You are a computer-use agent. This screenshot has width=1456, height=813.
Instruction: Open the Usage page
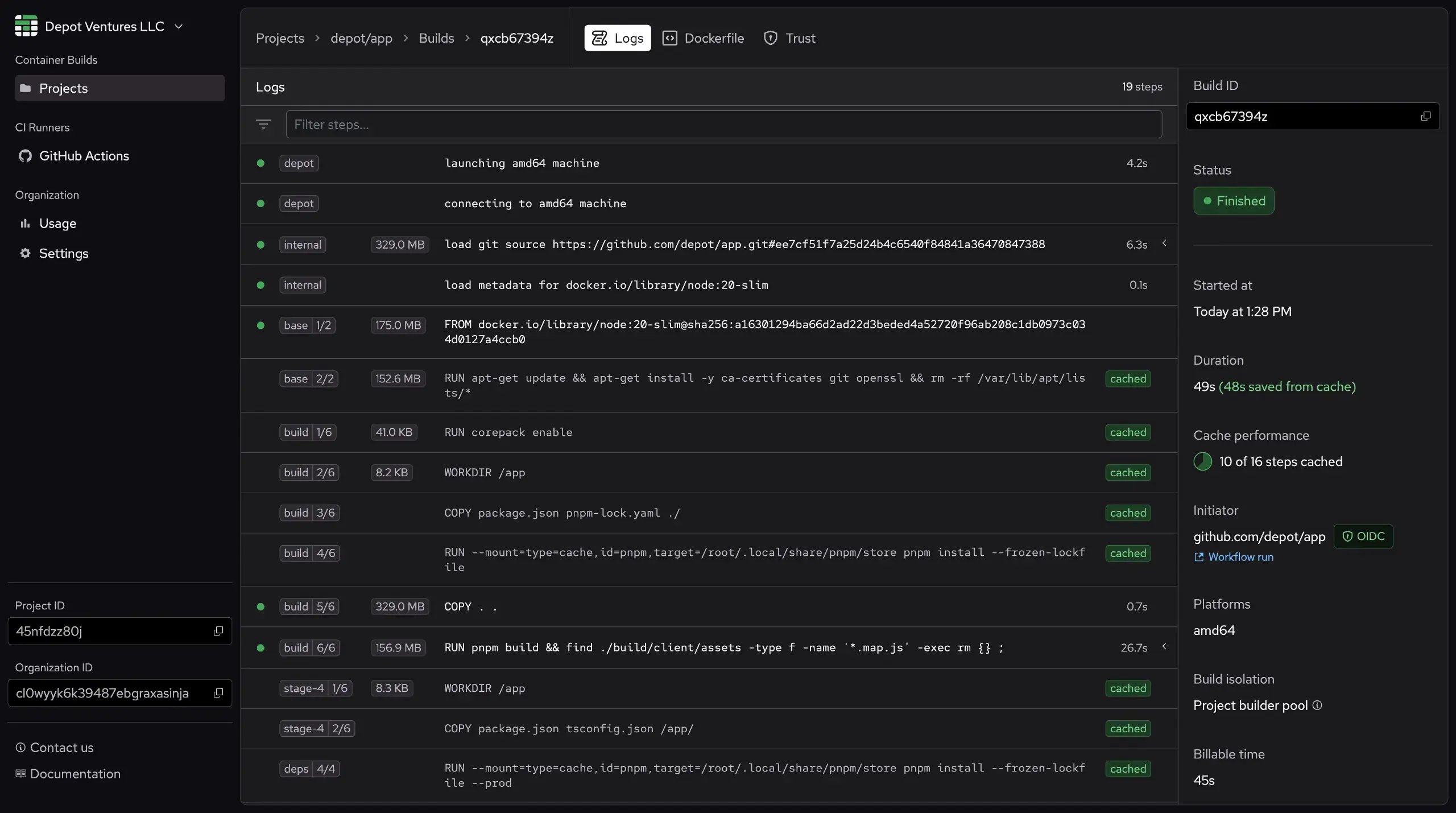(57, 223)
